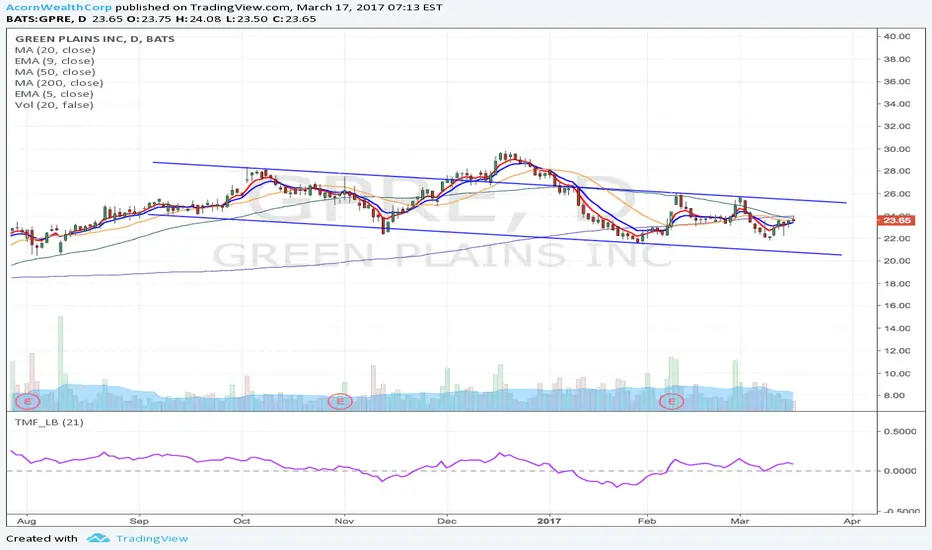Image resolution: width=932 pixels, height=550 pixels.
Task: Click the earnings E marker near Feb
Action: point(672,401)
